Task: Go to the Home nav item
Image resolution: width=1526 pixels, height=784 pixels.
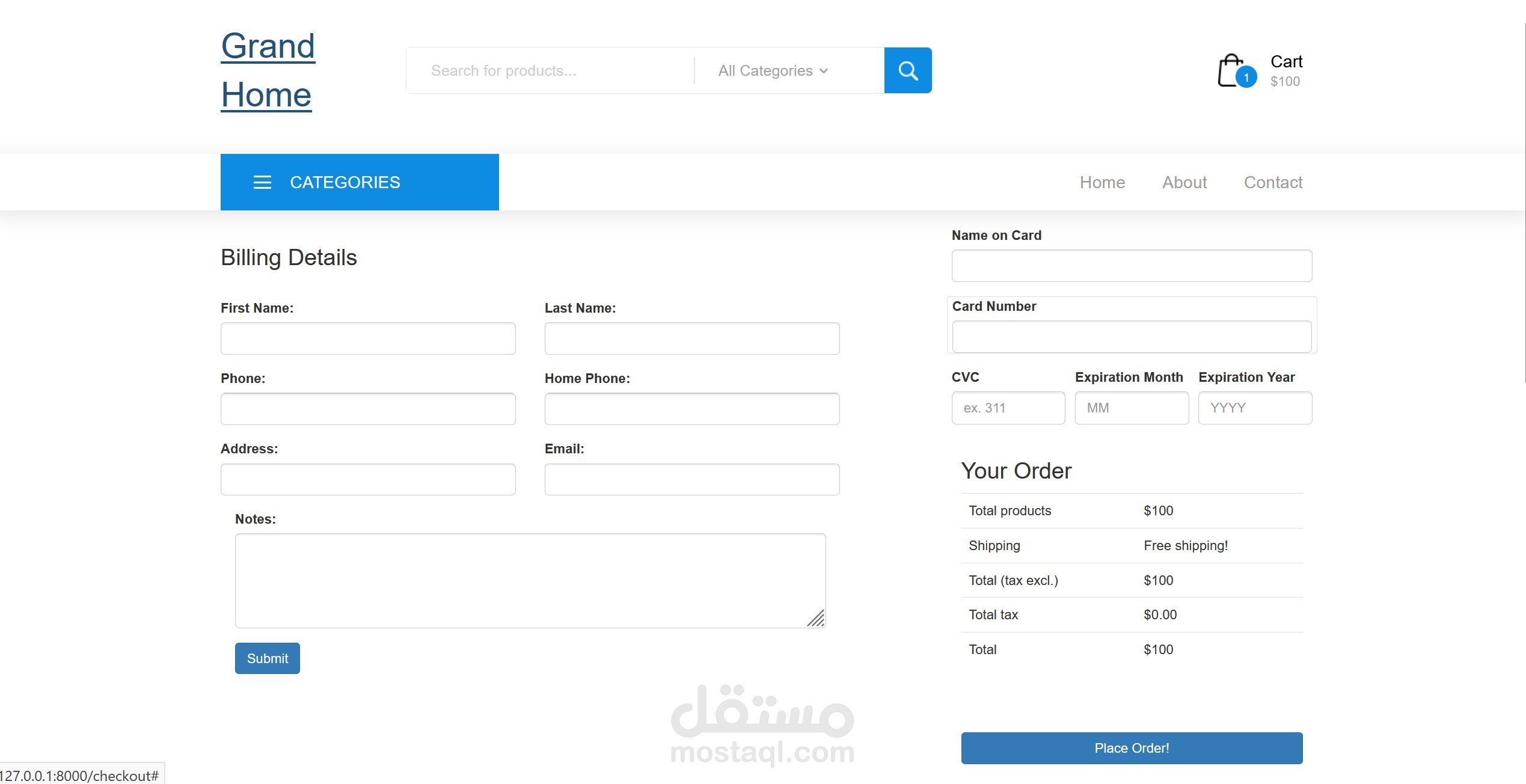Action: pos(1102,182)
